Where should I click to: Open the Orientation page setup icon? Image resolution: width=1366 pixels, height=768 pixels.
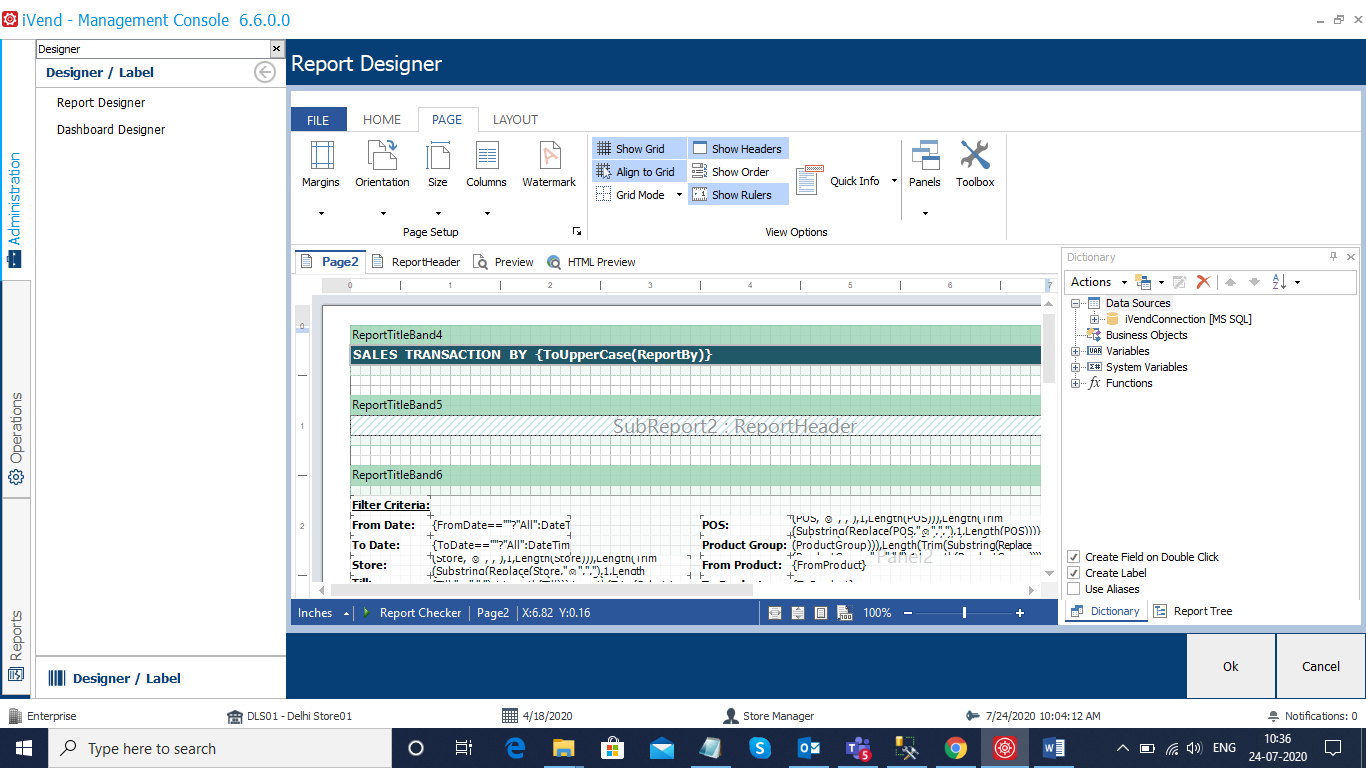pos(382,156)
